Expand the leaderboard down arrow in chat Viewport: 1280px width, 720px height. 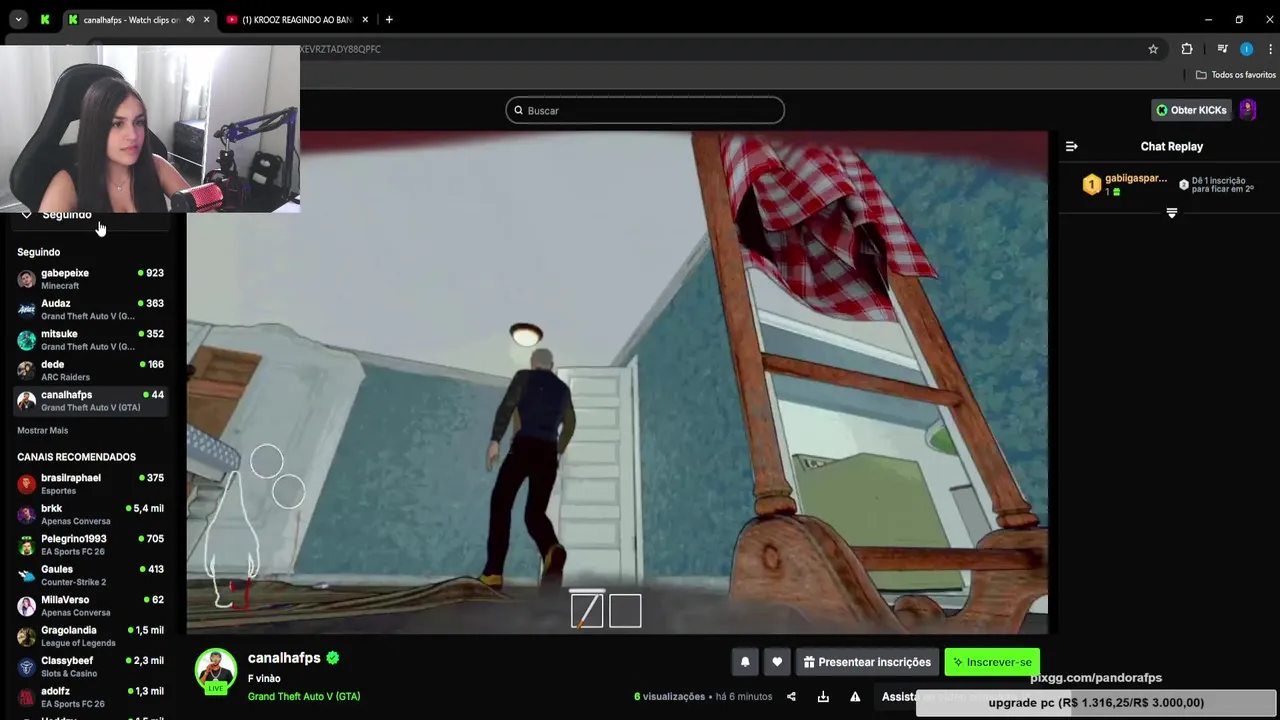pyautogui.click(x=1172, y=213)
